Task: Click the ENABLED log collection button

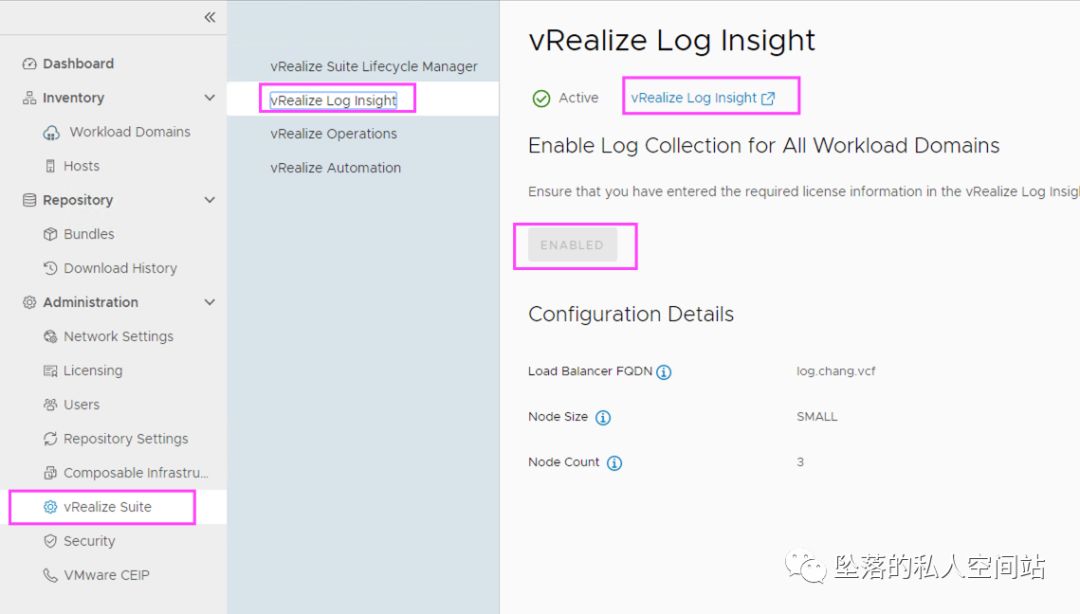Action: (x=572, y=245)
